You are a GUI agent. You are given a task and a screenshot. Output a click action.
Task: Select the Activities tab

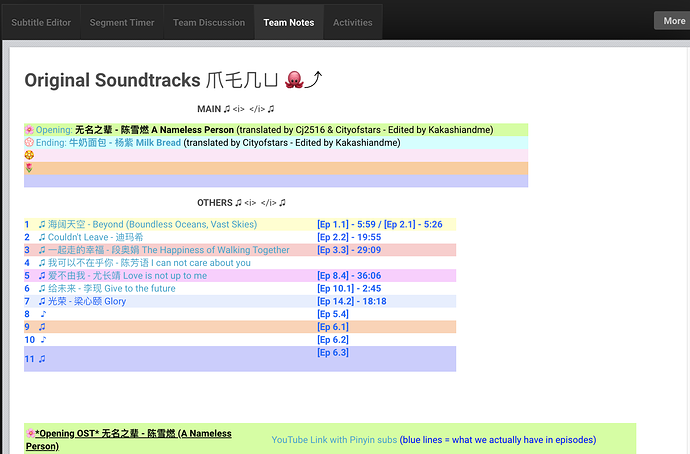pyautogui.click(x=352, y=22)
